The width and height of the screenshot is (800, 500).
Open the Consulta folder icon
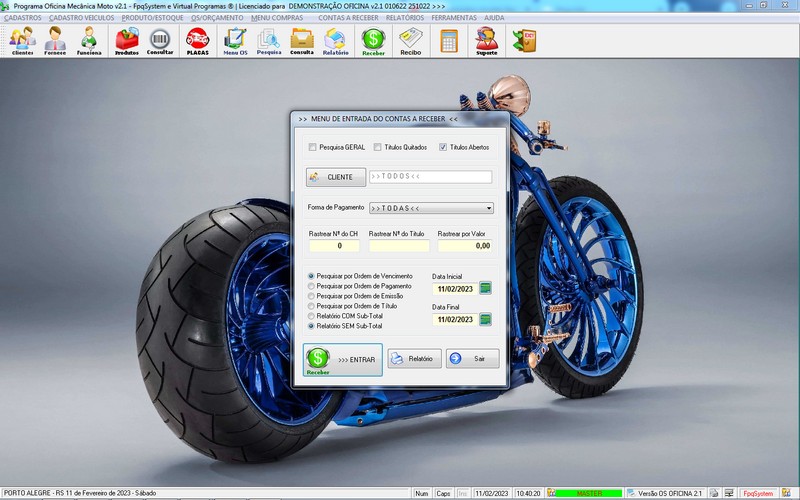(x=302, y=41)
